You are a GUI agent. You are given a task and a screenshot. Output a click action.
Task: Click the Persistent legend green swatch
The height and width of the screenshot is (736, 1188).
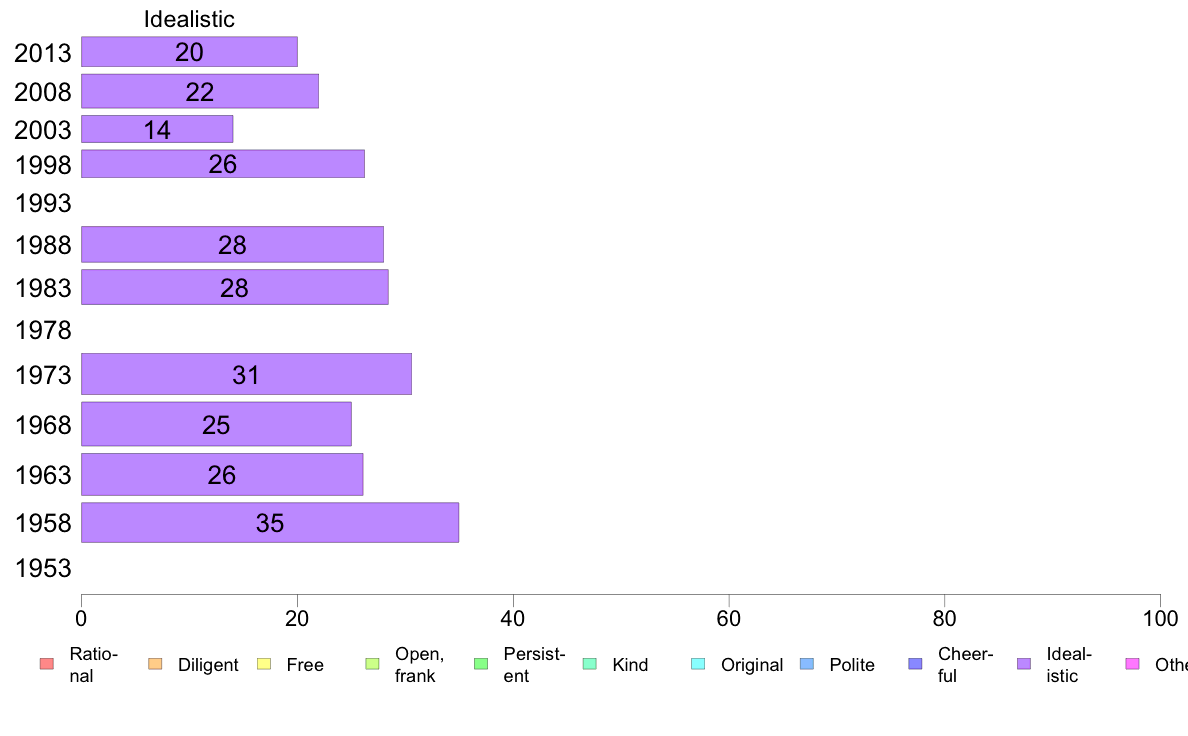click(481, 664)
